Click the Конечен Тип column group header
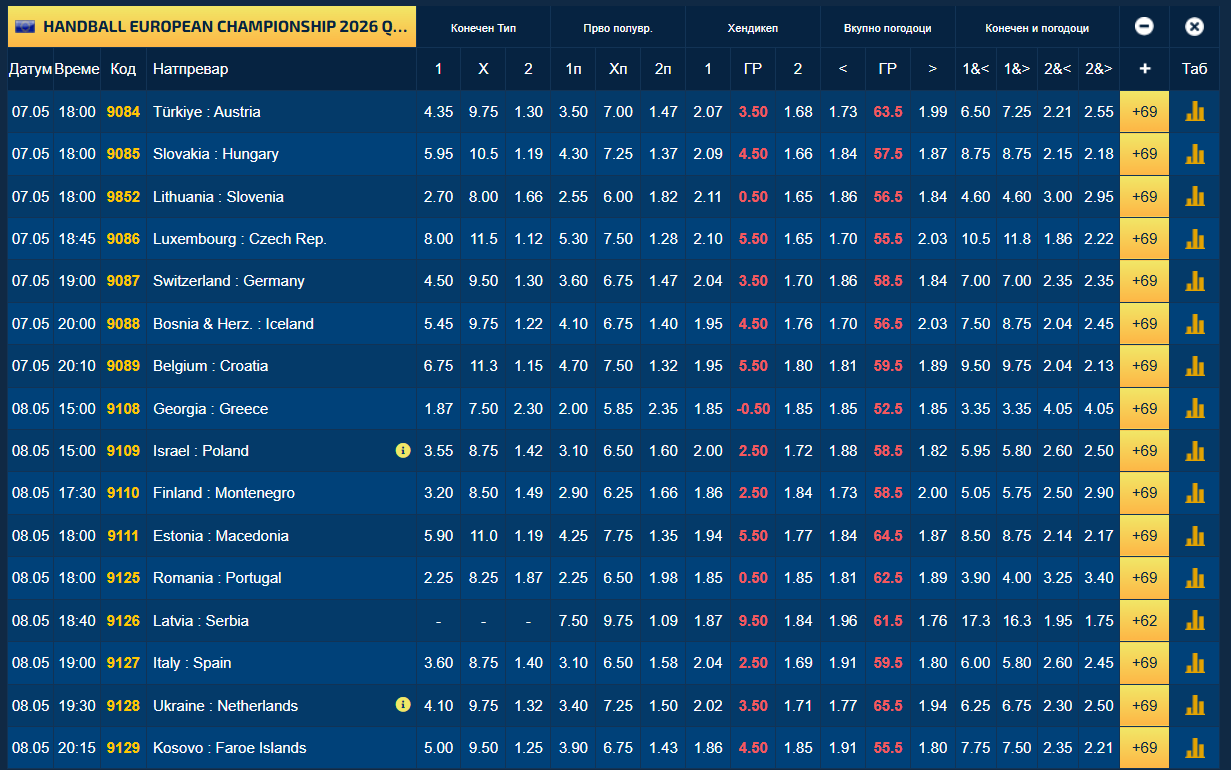 (484, 28)
